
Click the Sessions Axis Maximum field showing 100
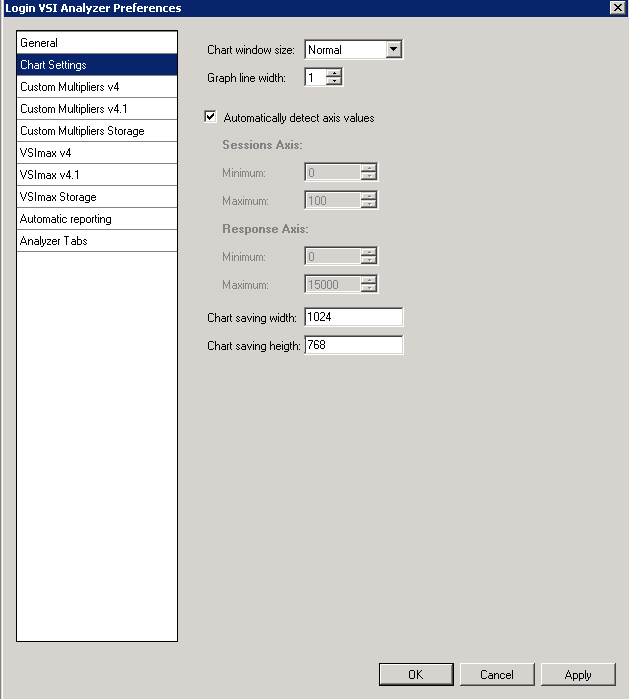click(x=333, y=200)
